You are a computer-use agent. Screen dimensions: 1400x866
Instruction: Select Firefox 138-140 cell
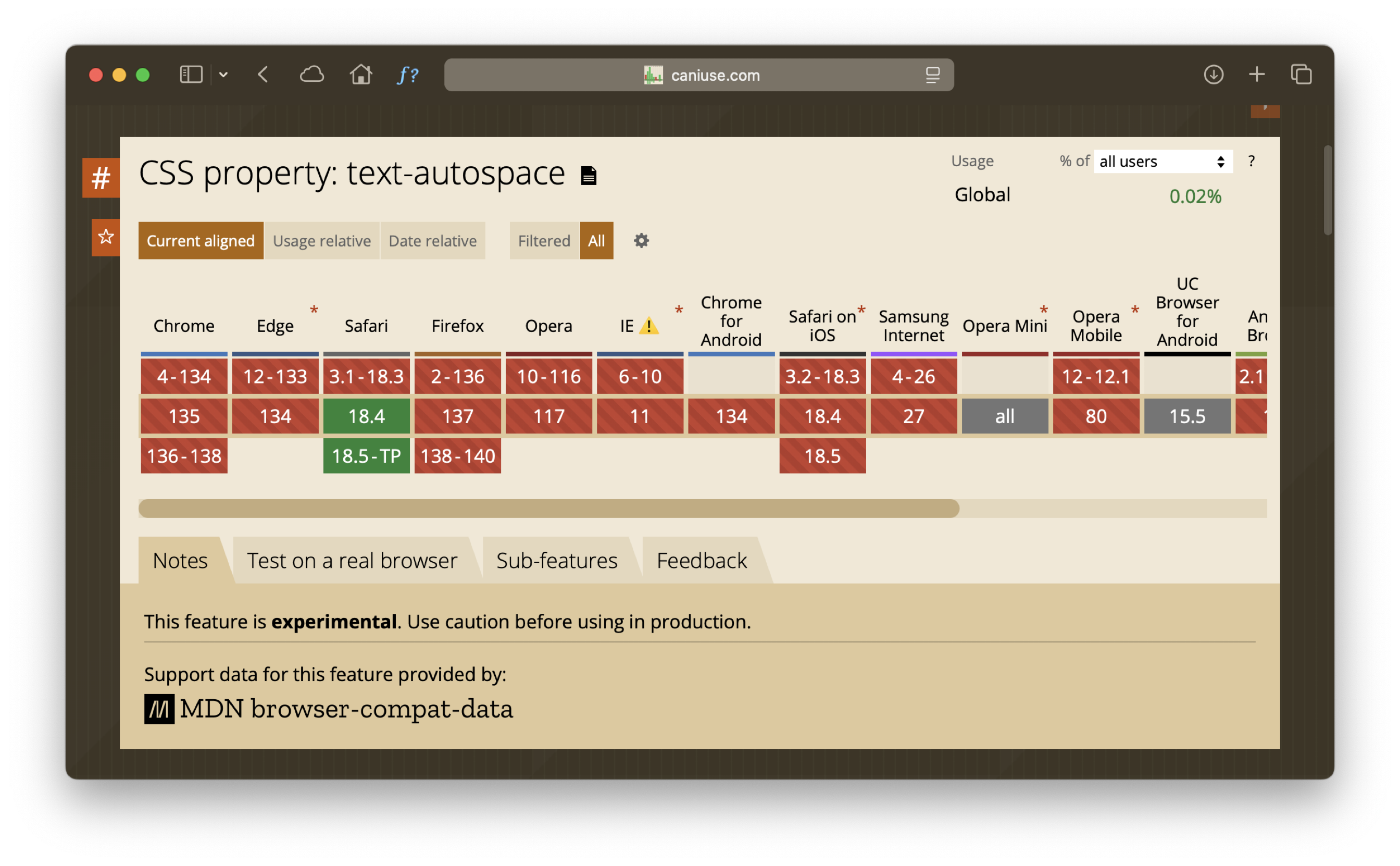(457, 456)
